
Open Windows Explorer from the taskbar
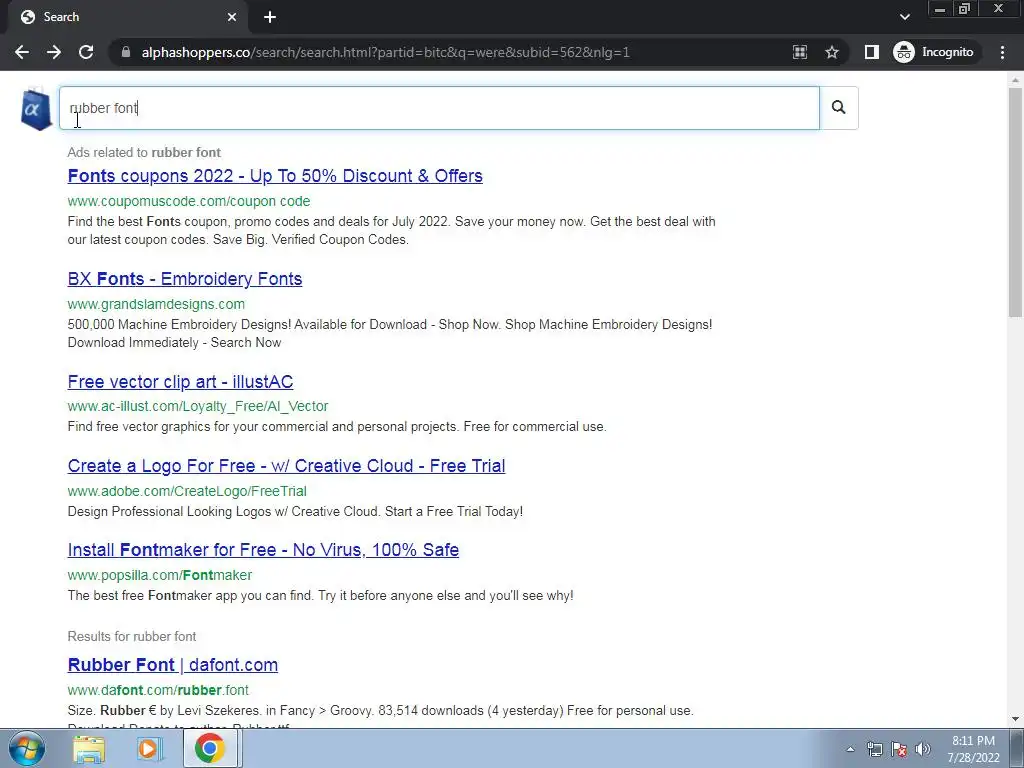(89, 748)
